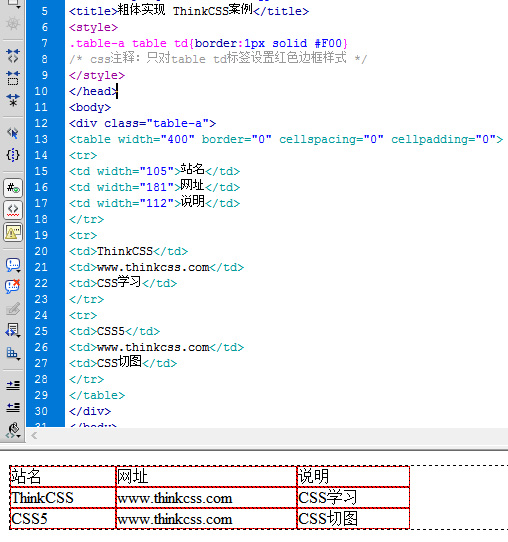Image resolution: width=508 pixels, height=542 pixels.
Task: Click the td width="112" code line
Action: click(154, 202)
